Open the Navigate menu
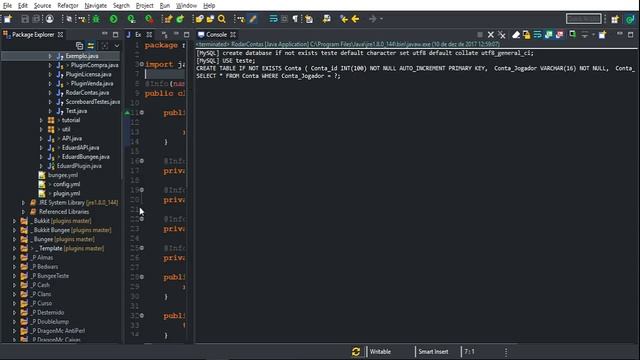 (x=96, y=6)
